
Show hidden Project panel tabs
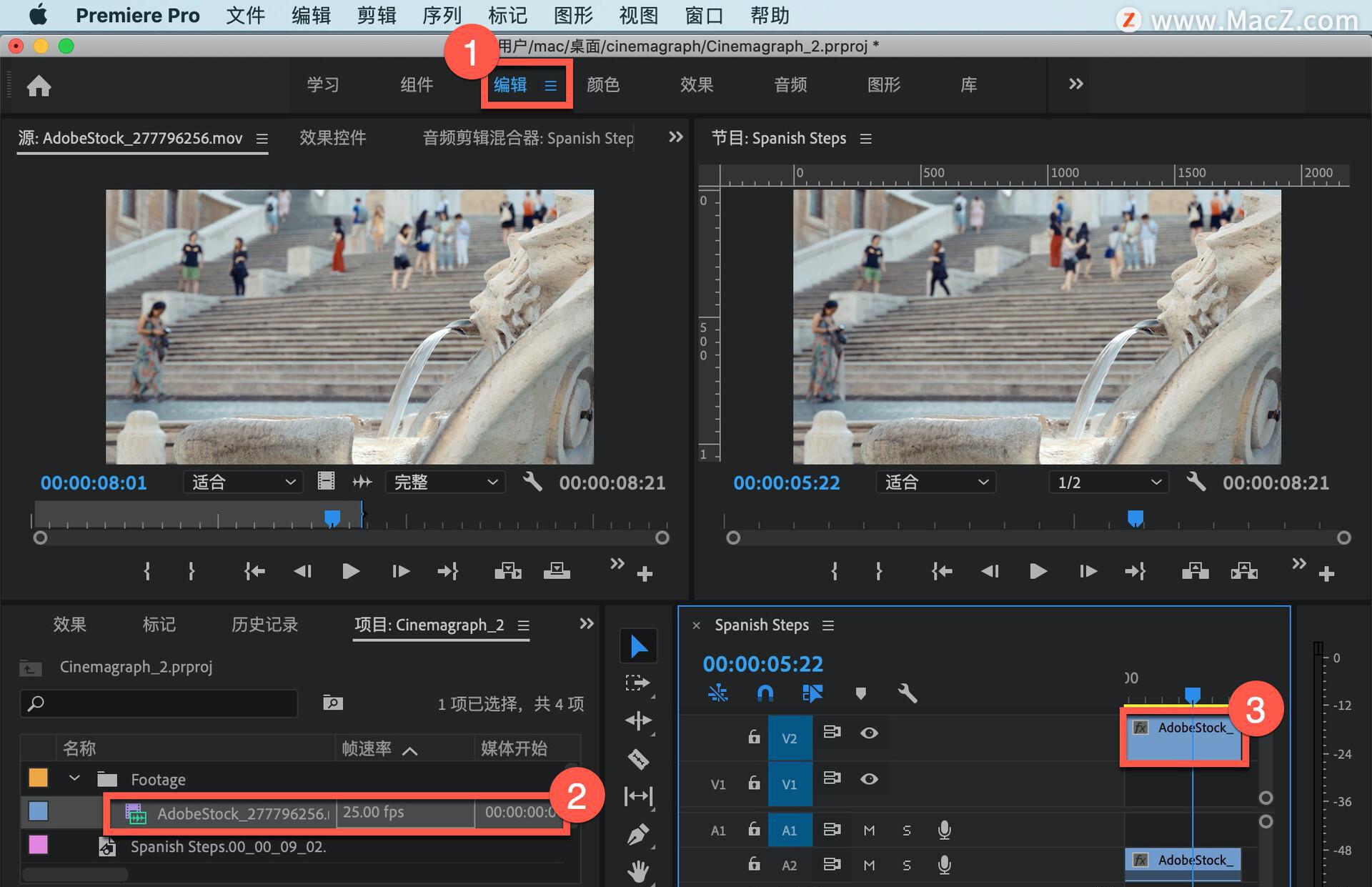tap(586, 623)
